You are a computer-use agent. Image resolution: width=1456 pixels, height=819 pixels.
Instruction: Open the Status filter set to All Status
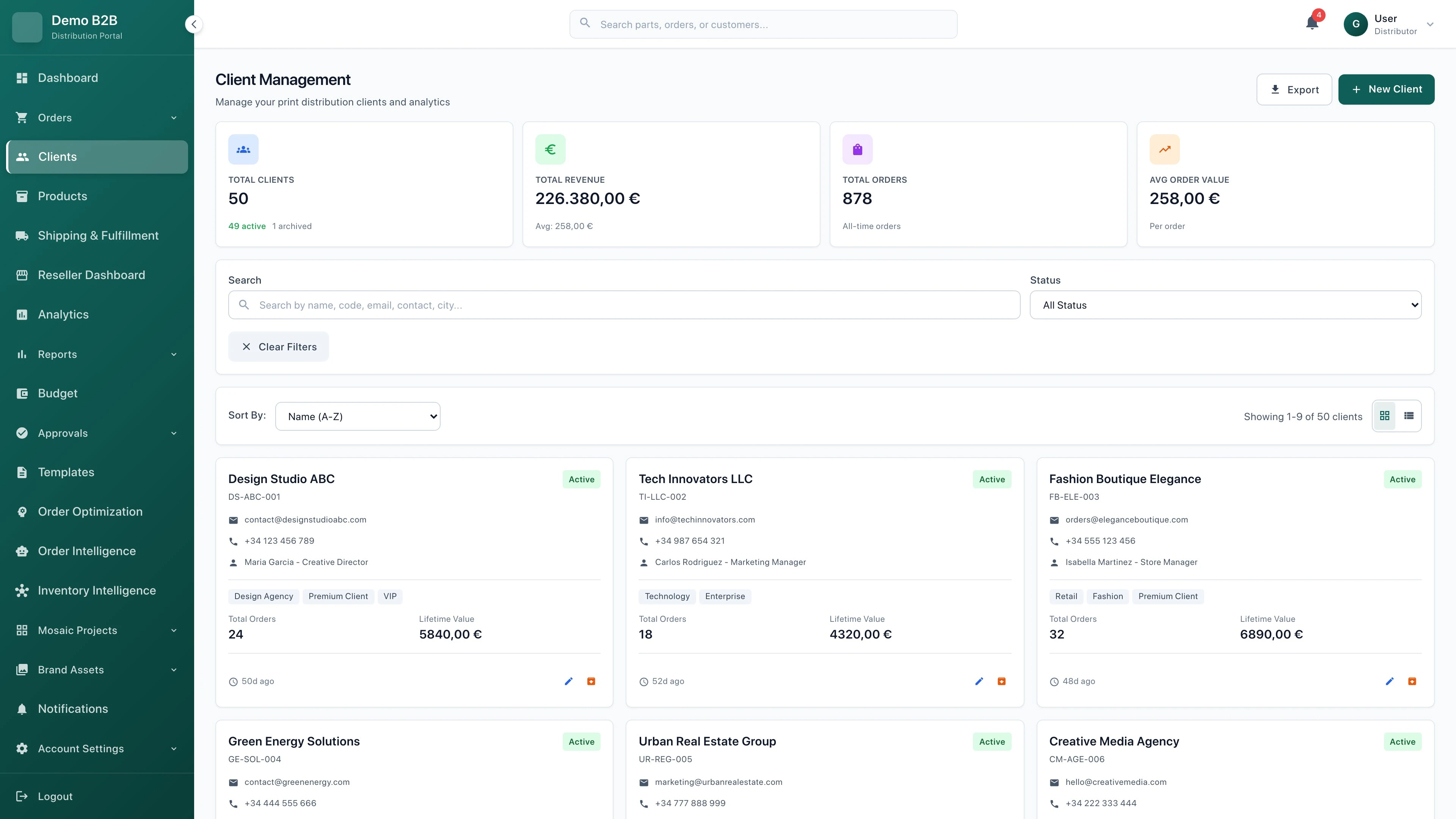pyautogui.click(x=1225, y=304)
